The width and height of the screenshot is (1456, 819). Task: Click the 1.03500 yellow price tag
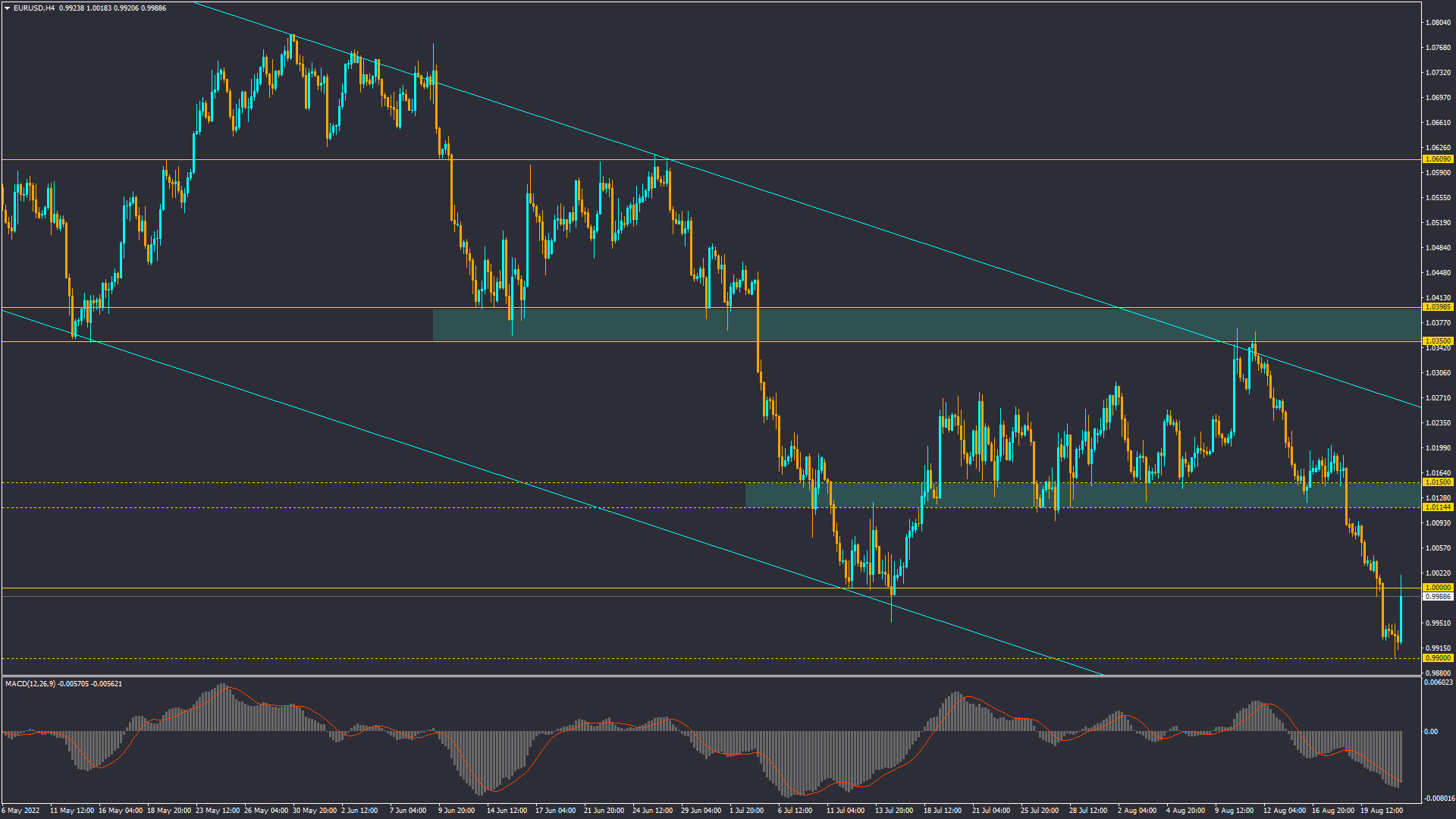(x=1438, y=341)
